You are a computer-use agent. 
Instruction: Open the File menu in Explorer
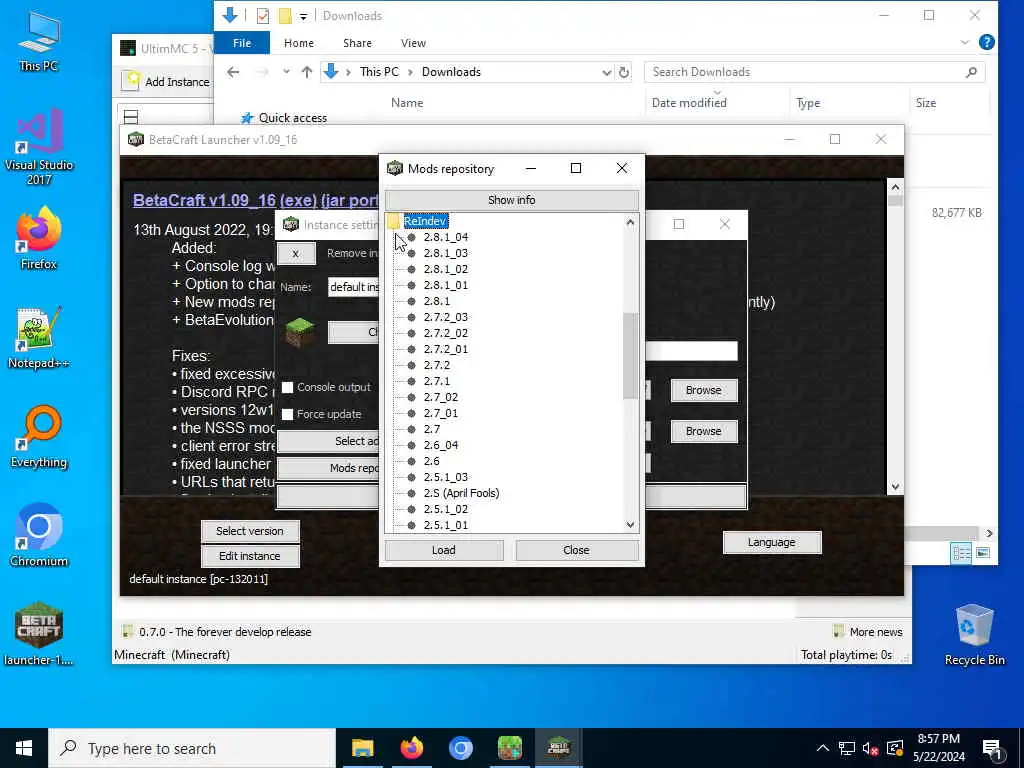pos(242,43)
